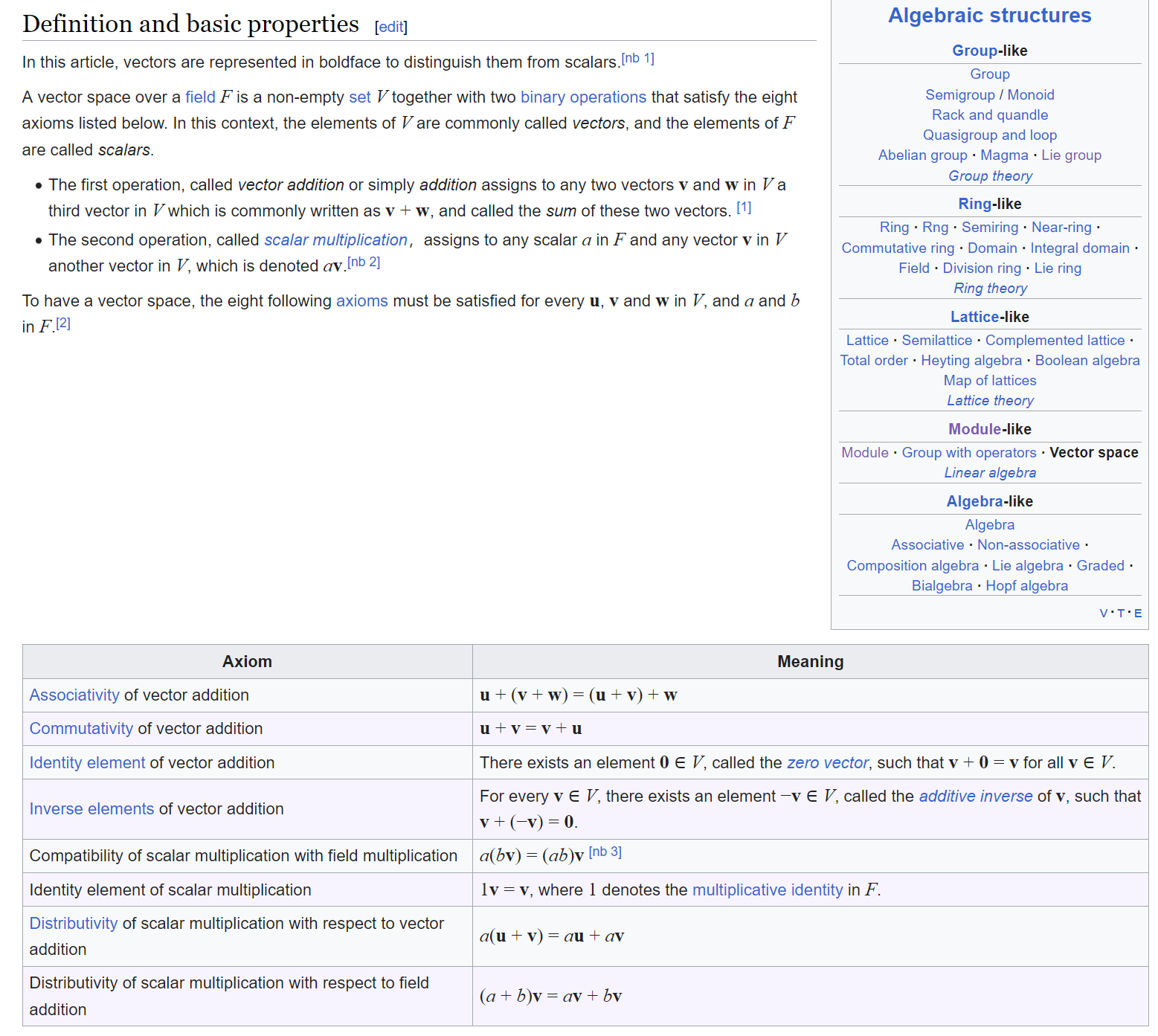Follow the 'set' link in the definition
The image size is (1158, 1036).
pyautogui.click(x=360, y=97)
